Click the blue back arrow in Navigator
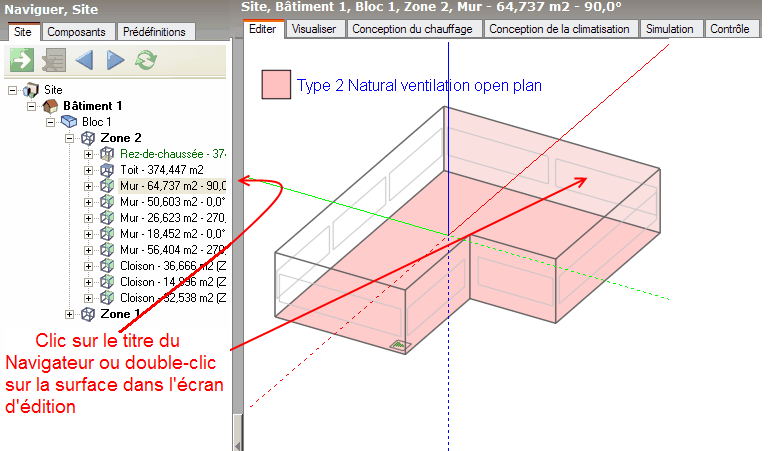The height and width of the screenshot is (451, 770). (x=84, y=61)
